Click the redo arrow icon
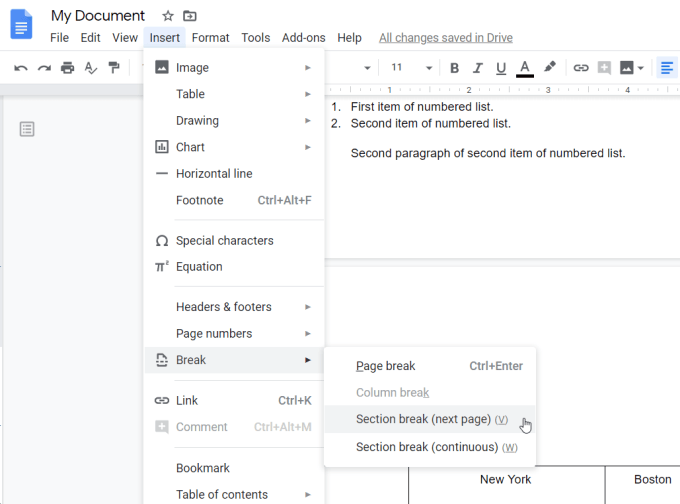Screen dimensions: 680x504 coord(44,68)
